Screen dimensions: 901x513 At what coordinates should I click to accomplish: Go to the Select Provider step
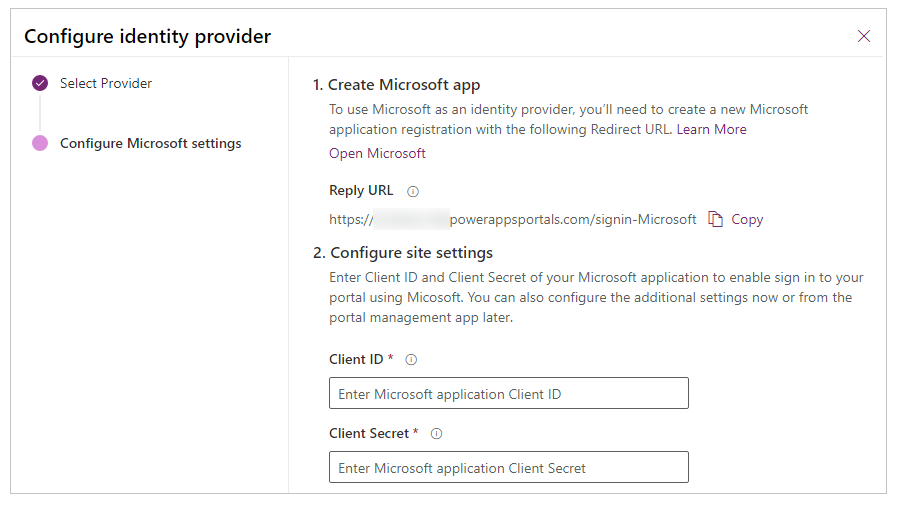[106, 83]
